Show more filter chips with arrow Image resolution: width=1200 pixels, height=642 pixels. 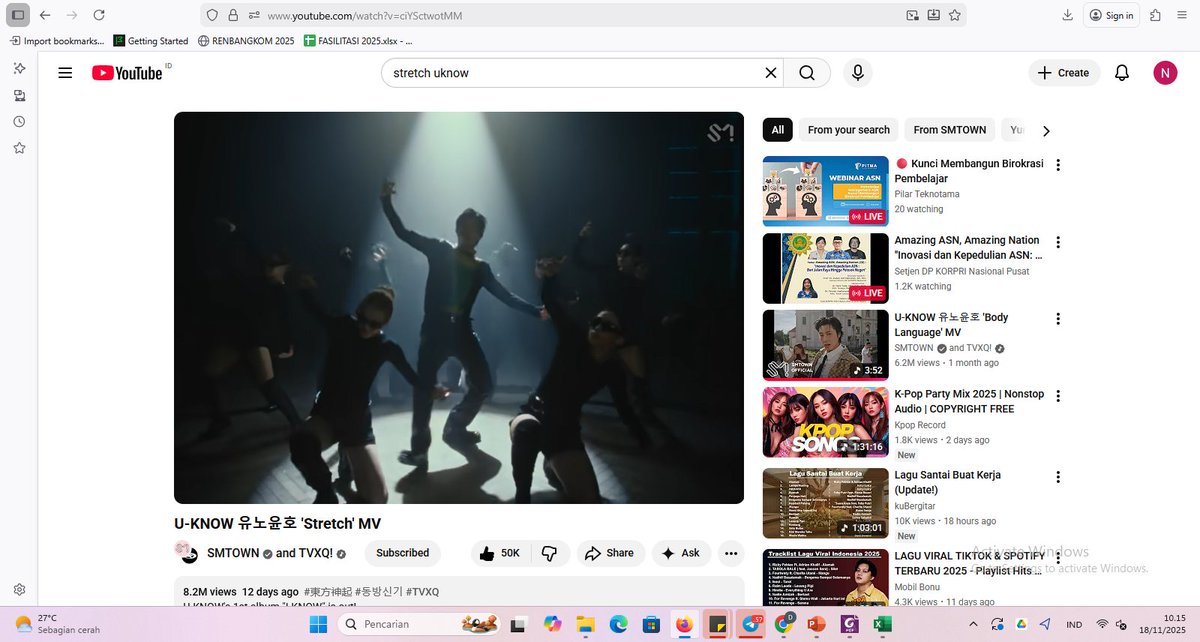(x=1046, y=130)
